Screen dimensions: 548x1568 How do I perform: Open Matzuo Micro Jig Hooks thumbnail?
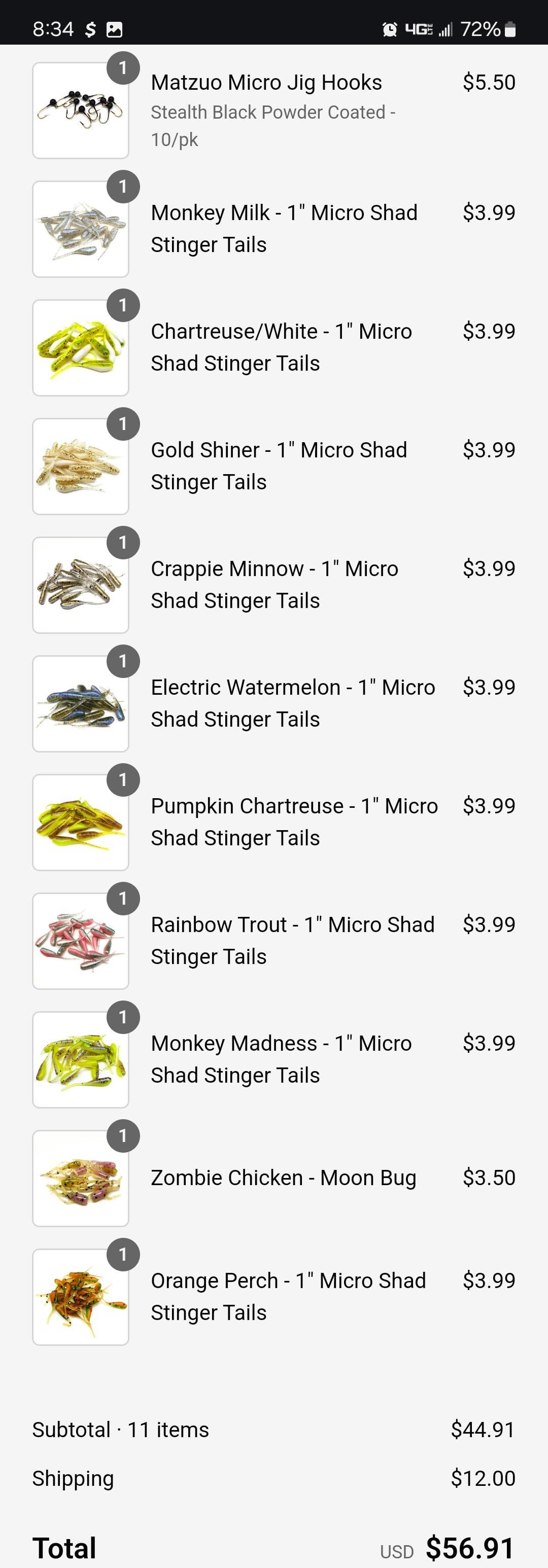point(80,111)
